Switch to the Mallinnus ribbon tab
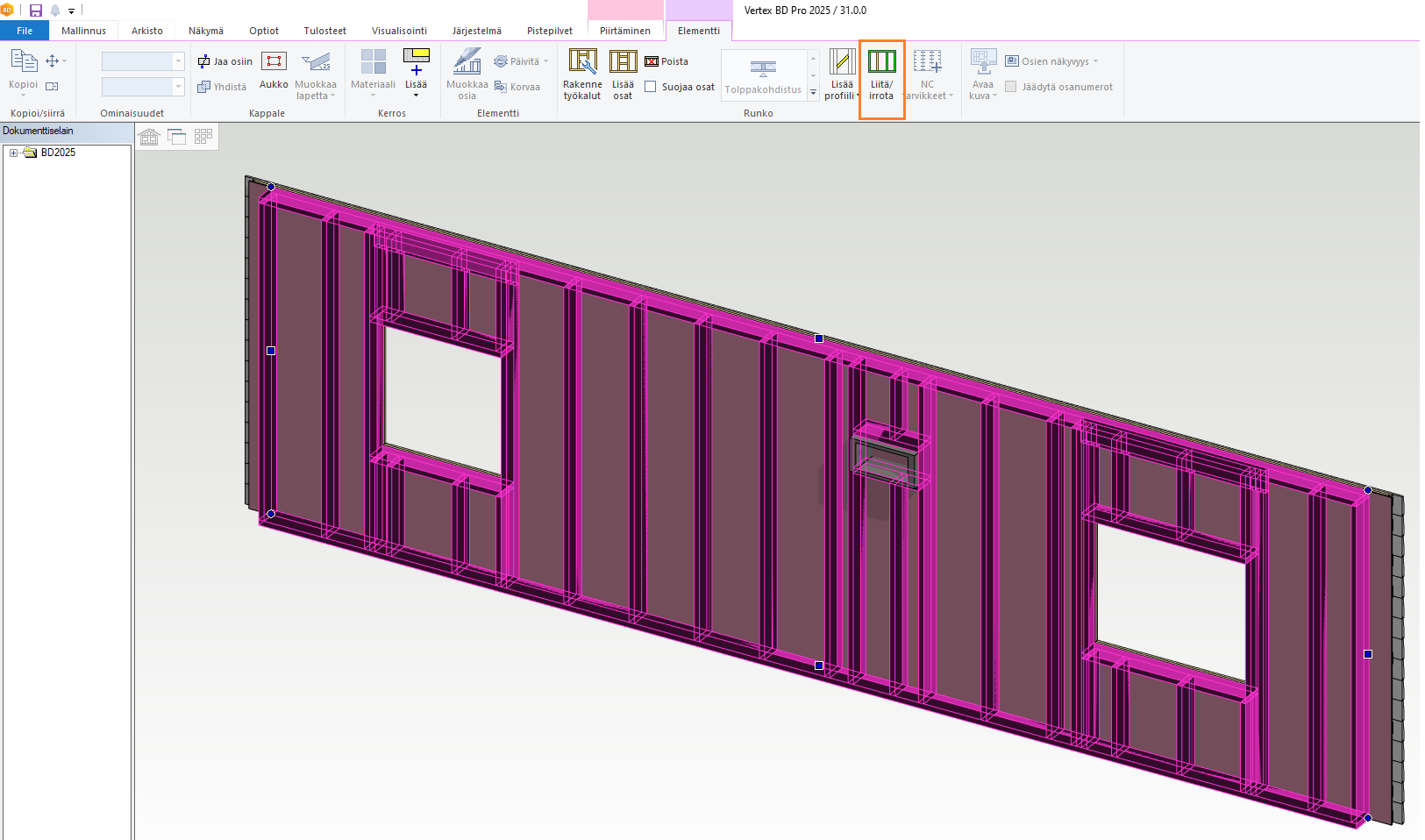 click(x=83, y=31)
